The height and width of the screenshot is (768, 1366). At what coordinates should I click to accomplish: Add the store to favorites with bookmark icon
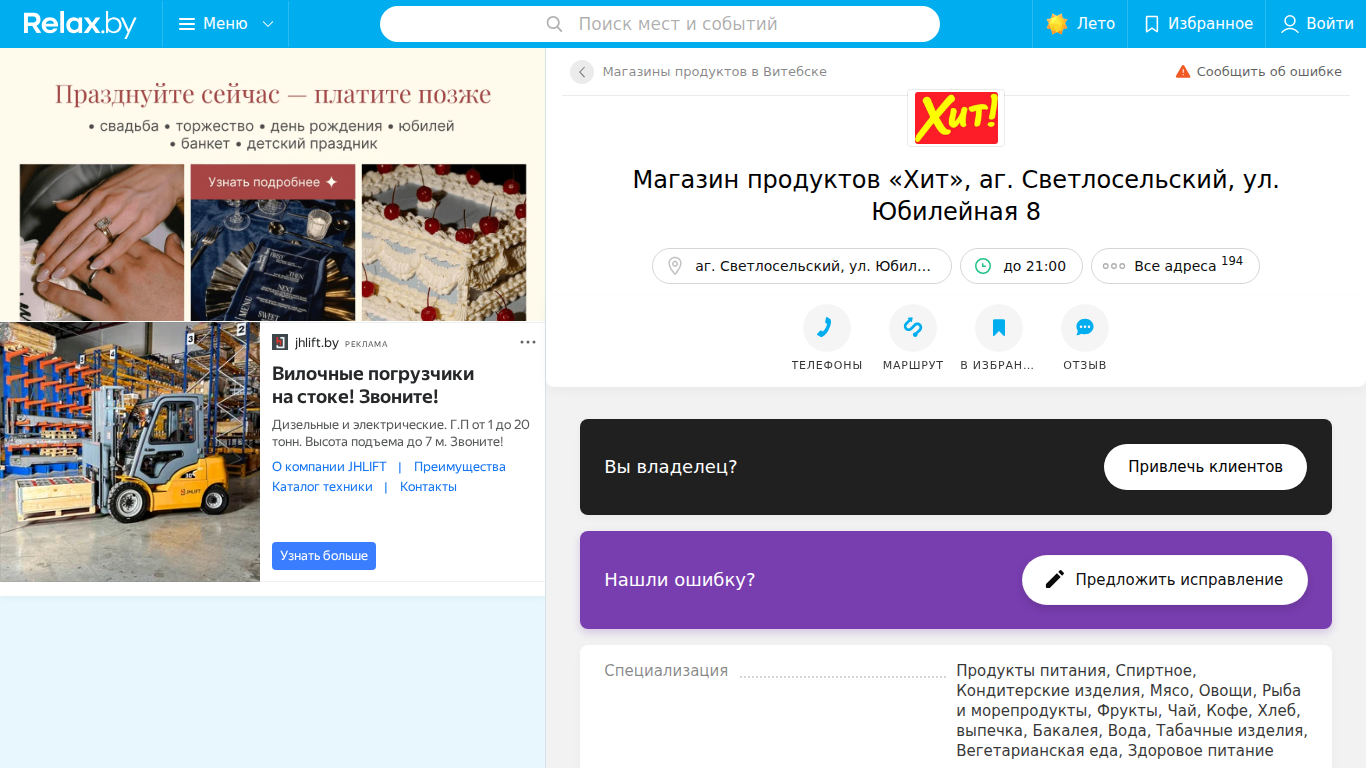tap(999, 328)
